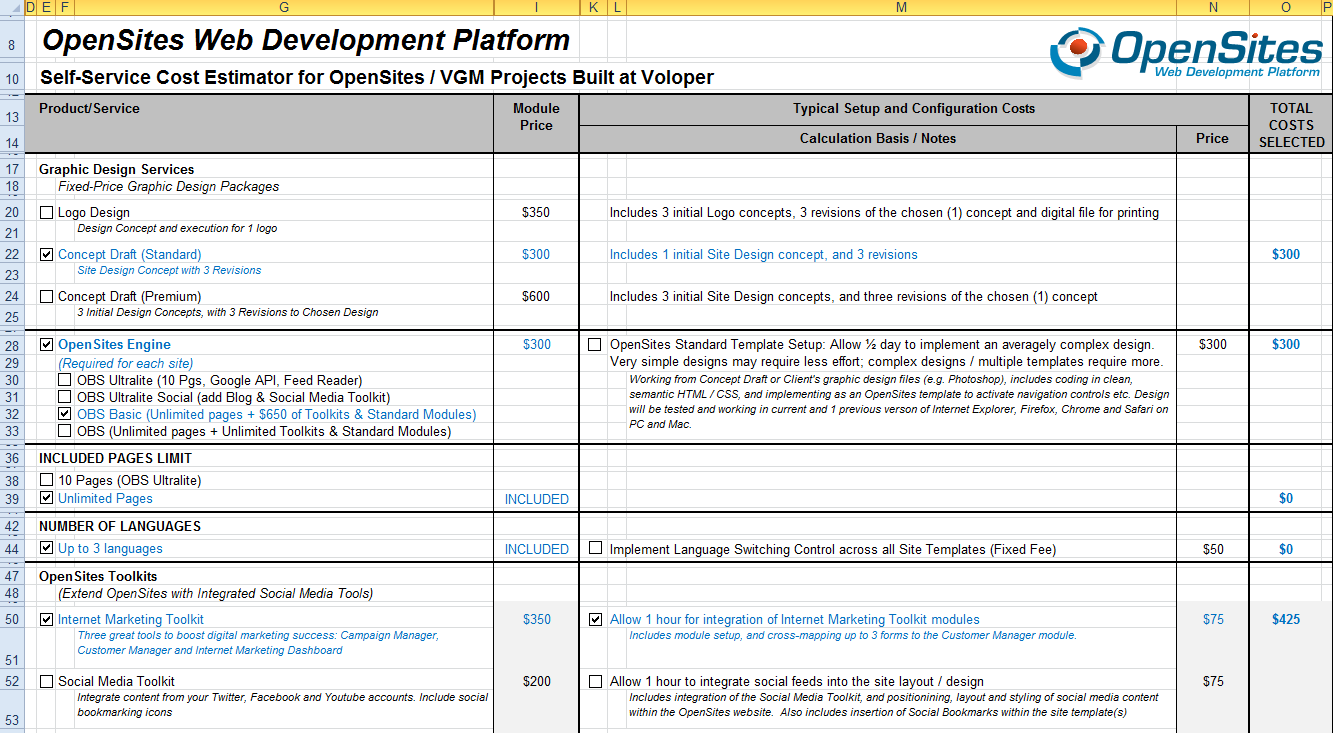Click the Graphic Design Services heading

117,170
